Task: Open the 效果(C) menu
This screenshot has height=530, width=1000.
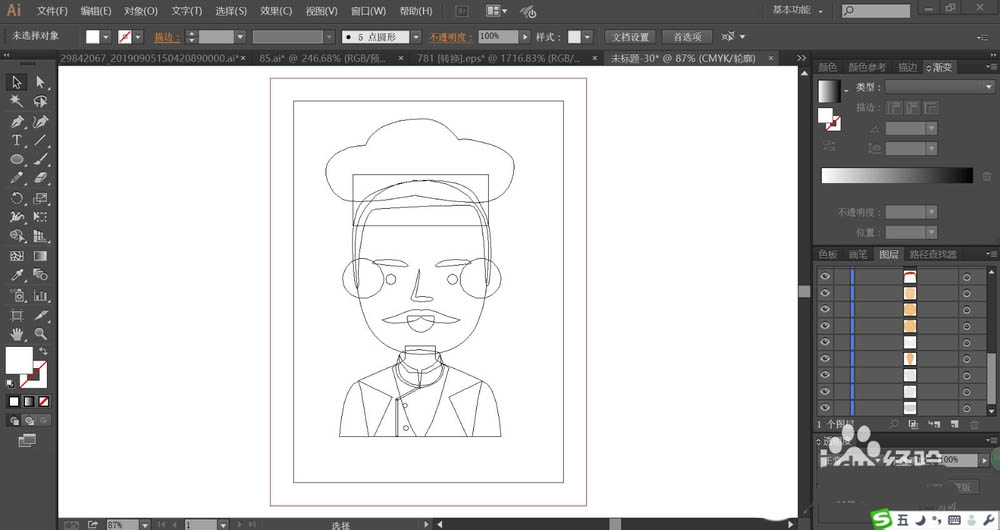Action: coord(276,11)
